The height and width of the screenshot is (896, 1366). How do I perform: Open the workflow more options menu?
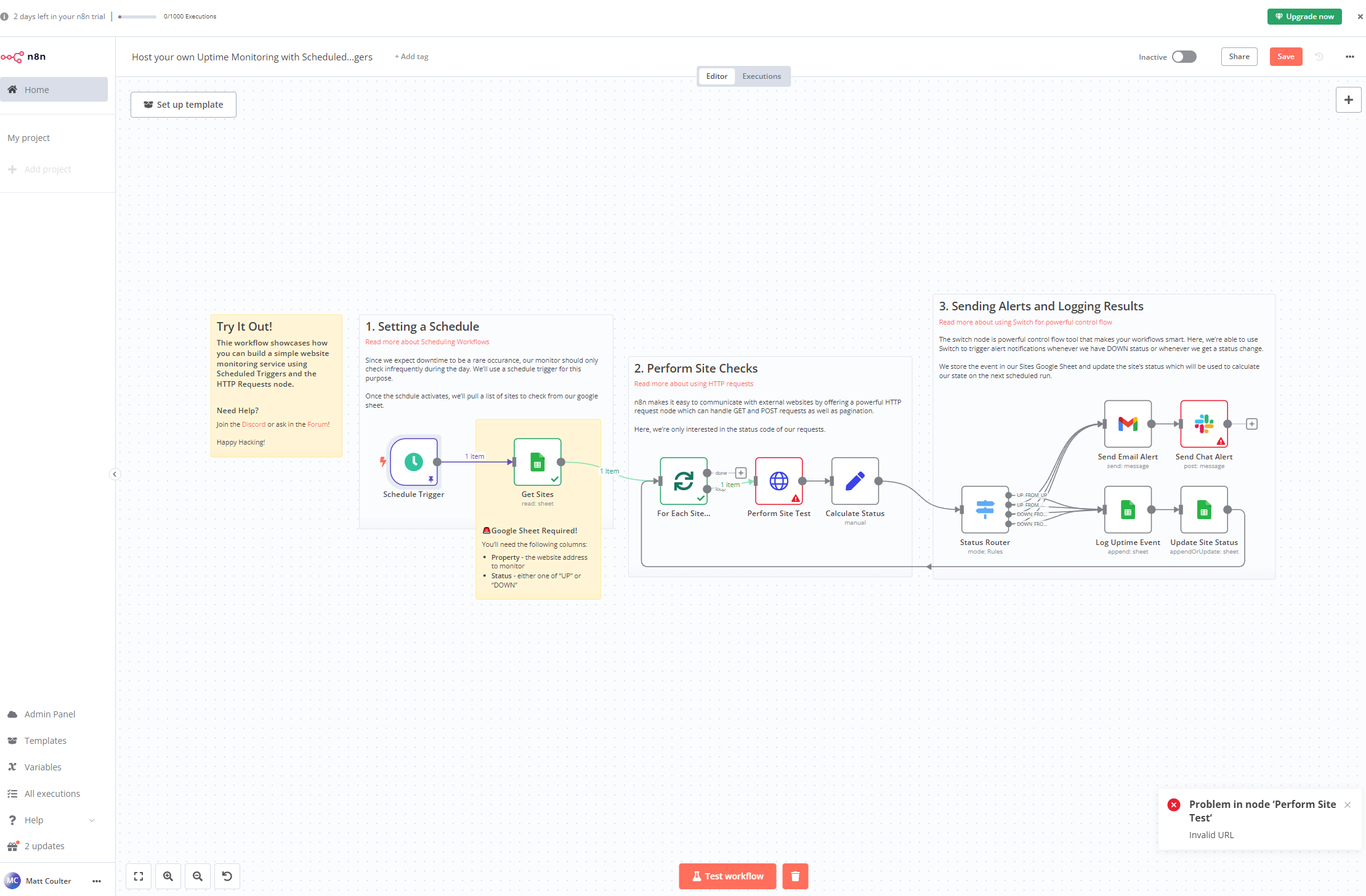(x=1349, y=57)
